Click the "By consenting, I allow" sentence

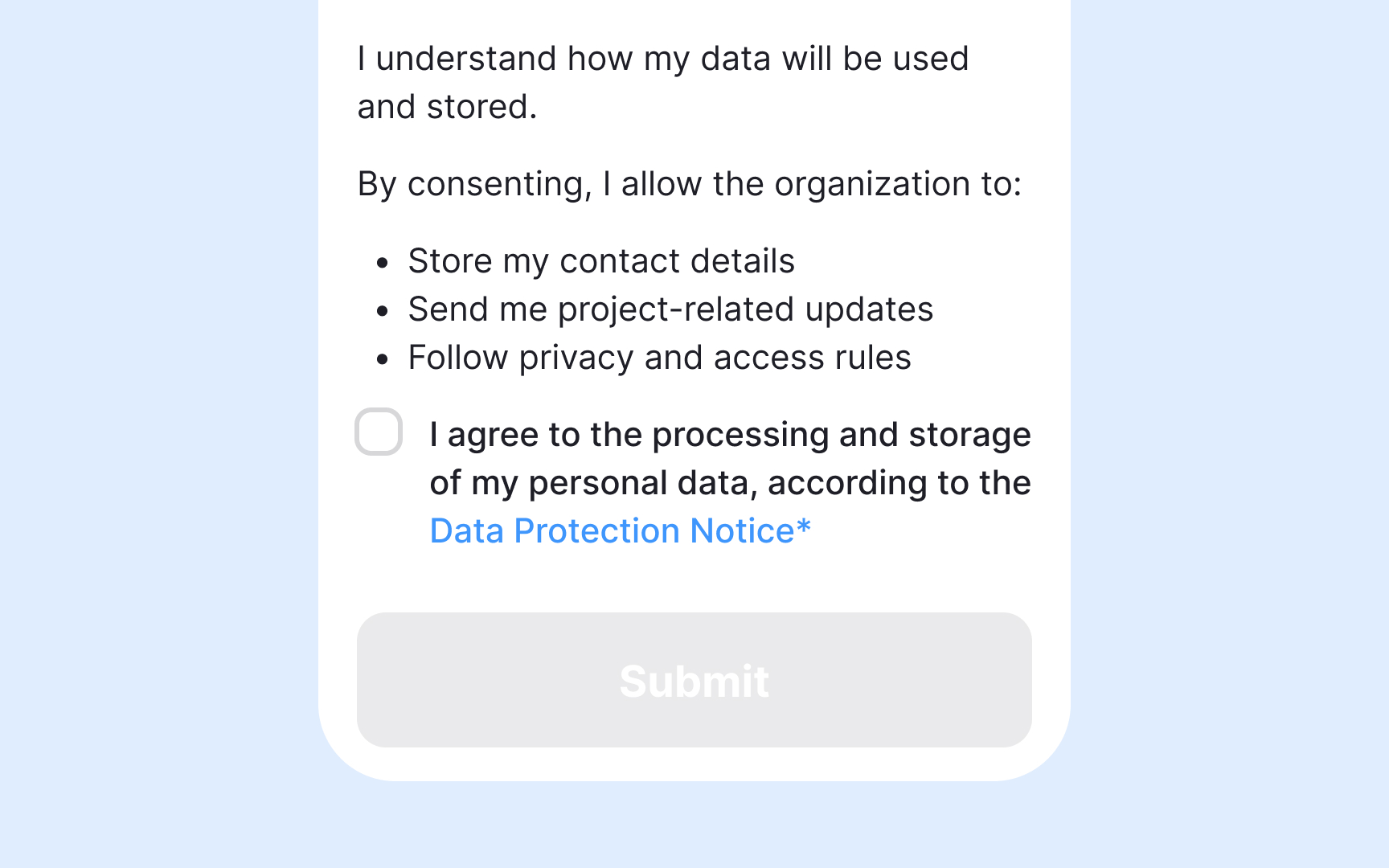point(689,184)
